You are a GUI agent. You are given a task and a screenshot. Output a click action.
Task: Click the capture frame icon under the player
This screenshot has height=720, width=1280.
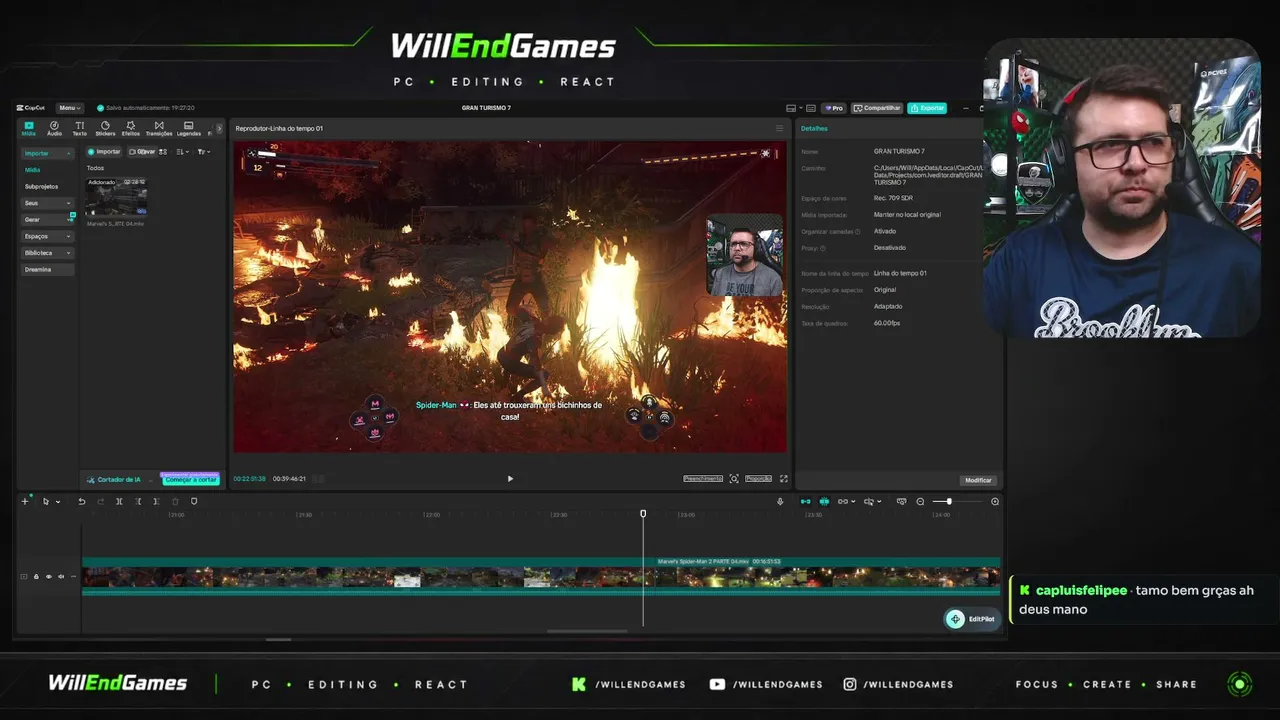[734, 479]
